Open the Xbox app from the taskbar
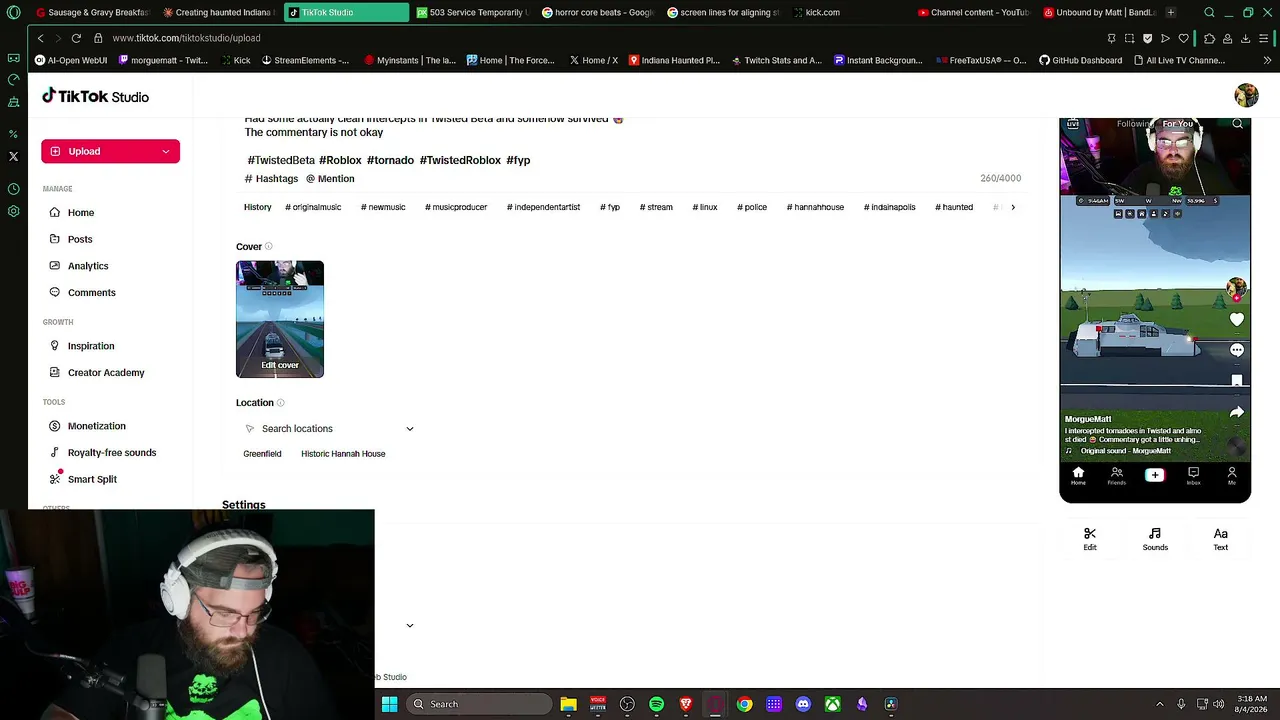The width and height of the screenshot is (1280, 720). 832,704
